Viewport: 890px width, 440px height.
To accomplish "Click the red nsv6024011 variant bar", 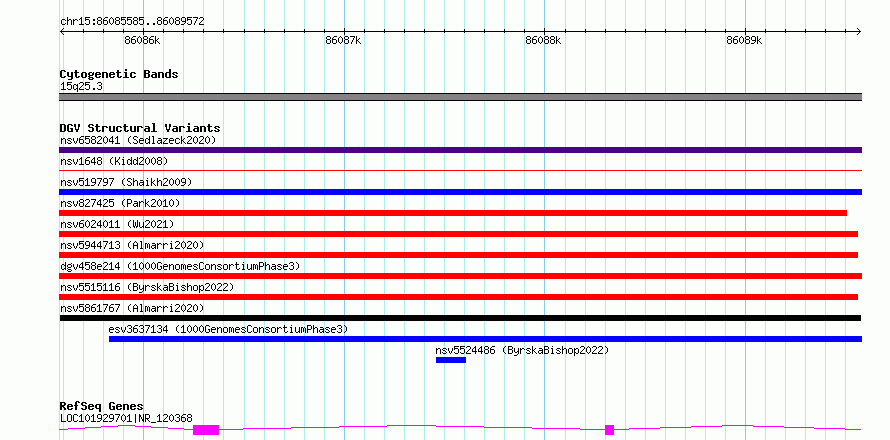I will [x=459, y=234].
